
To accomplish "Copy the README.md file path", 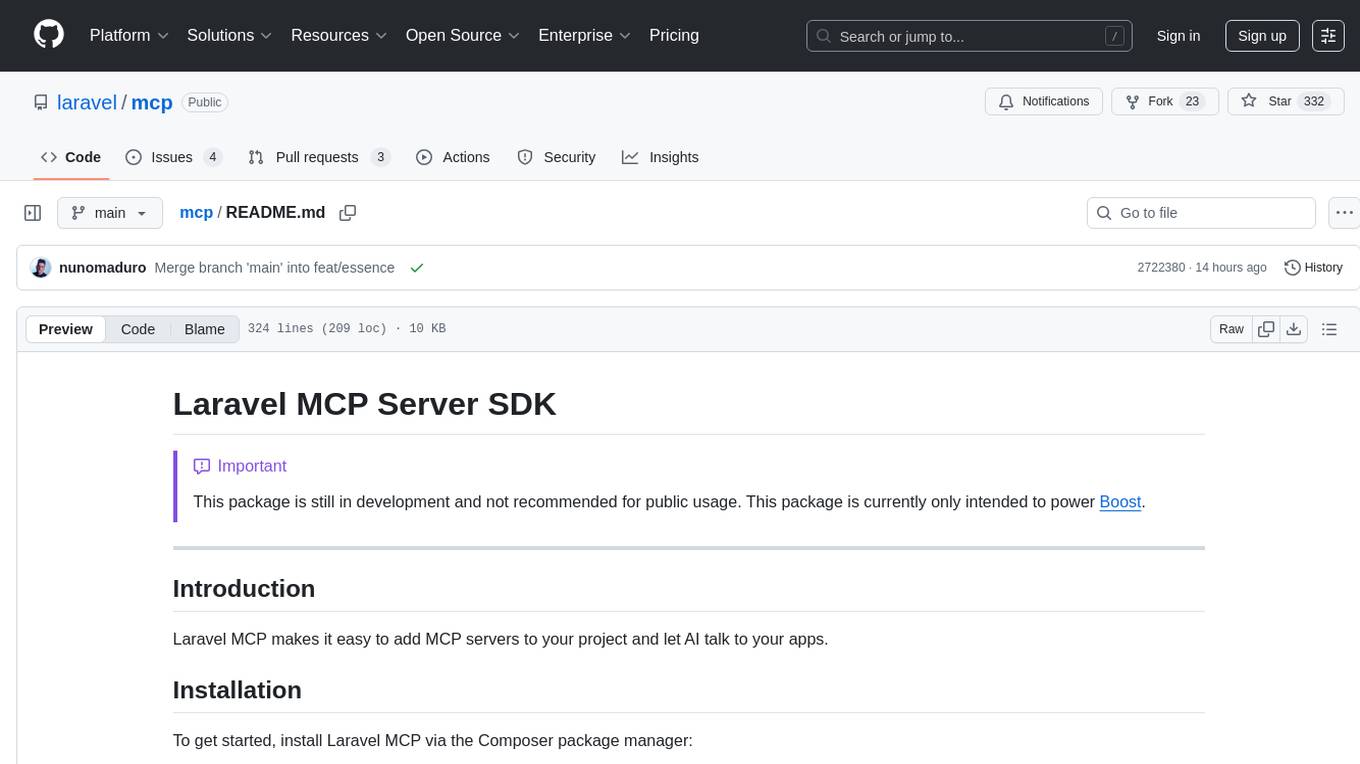I will (x=348, y=213).
